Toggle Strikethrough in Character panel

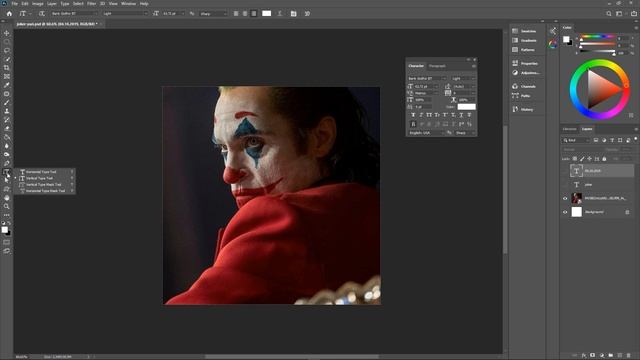pyautogui.click(x=469, y=115)
